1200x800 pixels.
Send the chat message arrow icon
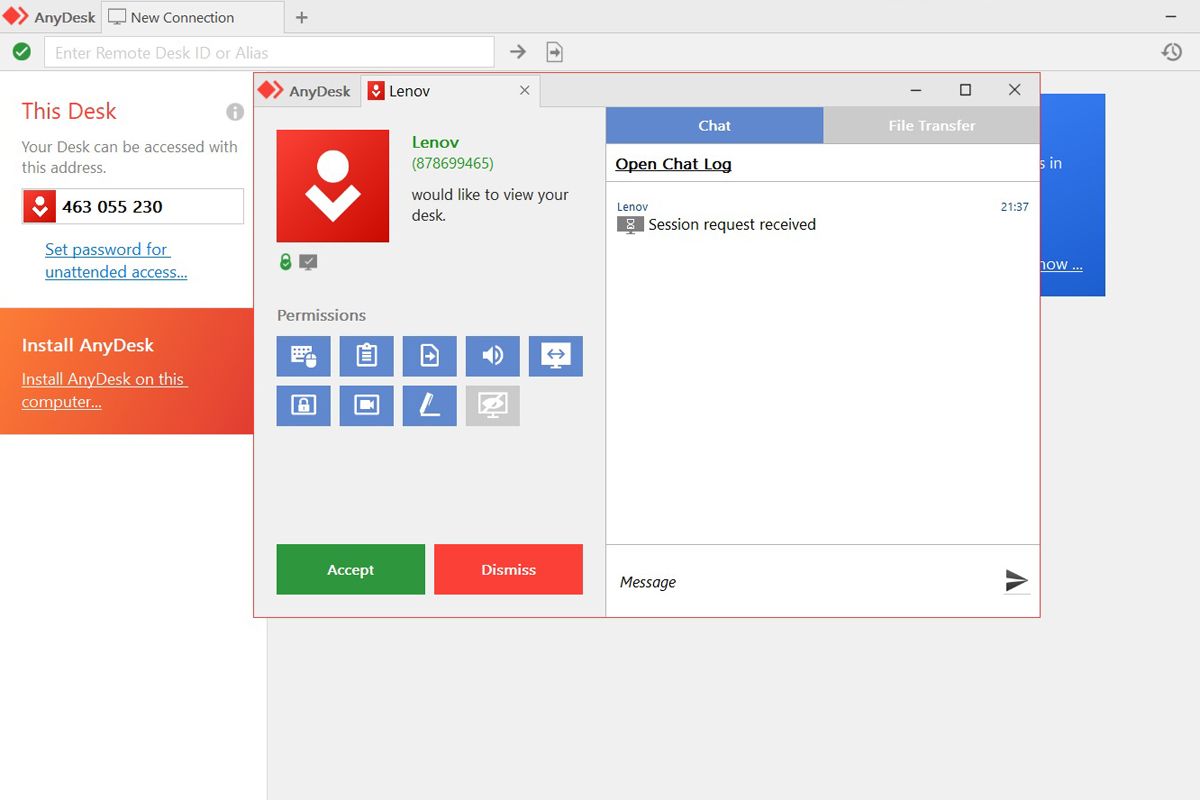tap(1016, 580)
